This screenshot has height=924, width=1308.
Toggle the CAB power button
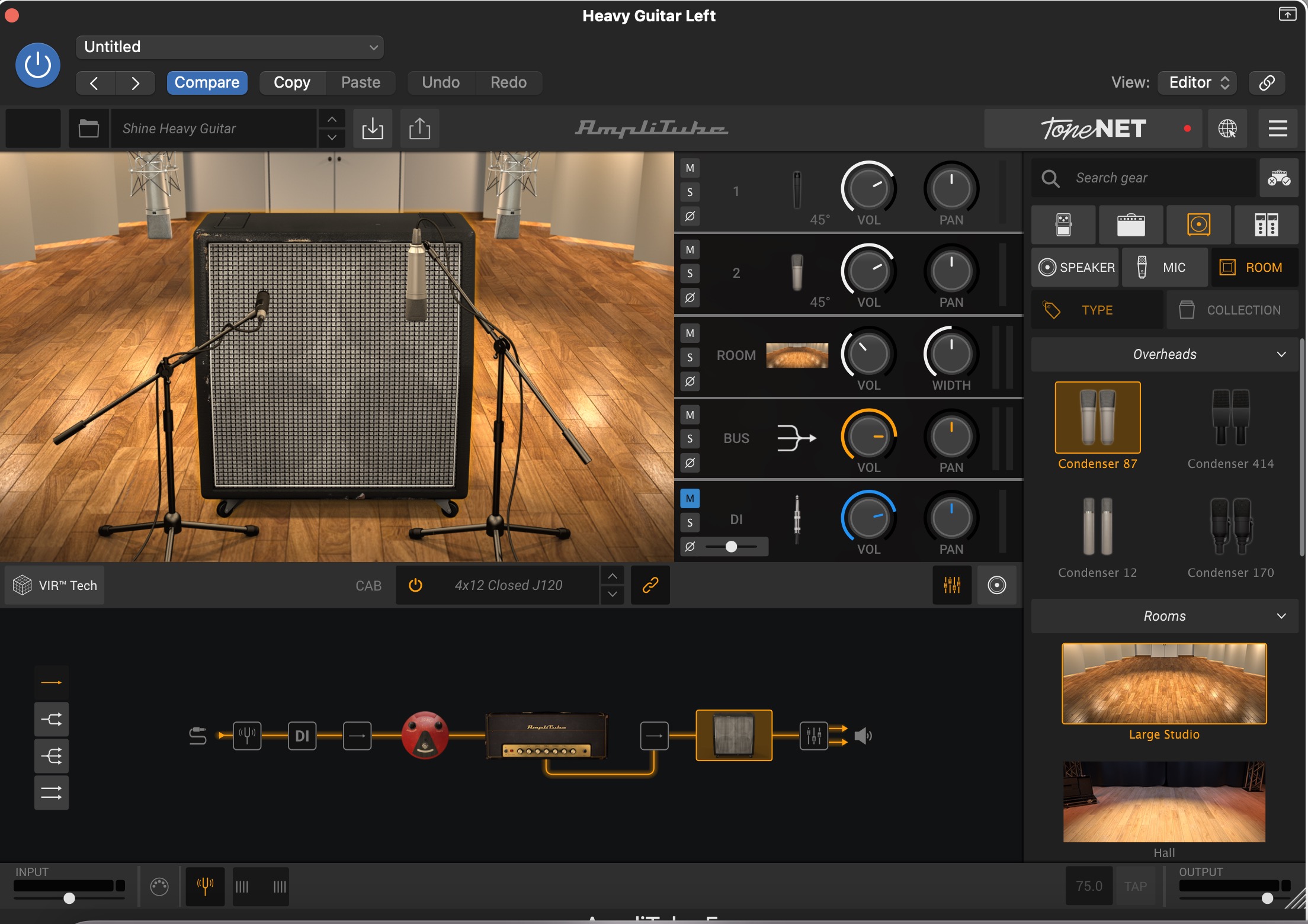[416, 586]
